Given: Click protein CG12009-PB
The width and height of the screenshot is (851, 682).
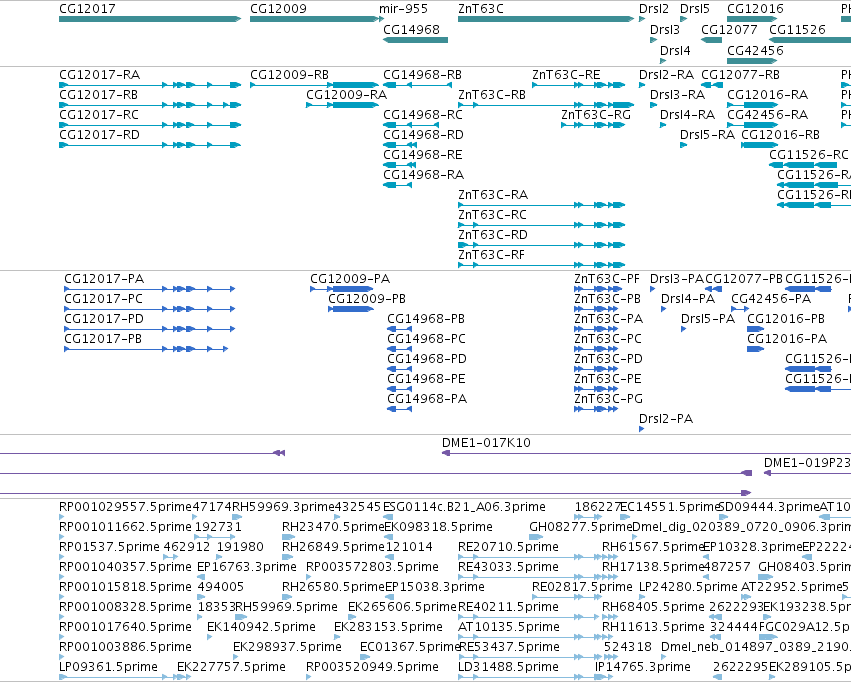Looking at the screenshot, I should click(x=367, y=298).
